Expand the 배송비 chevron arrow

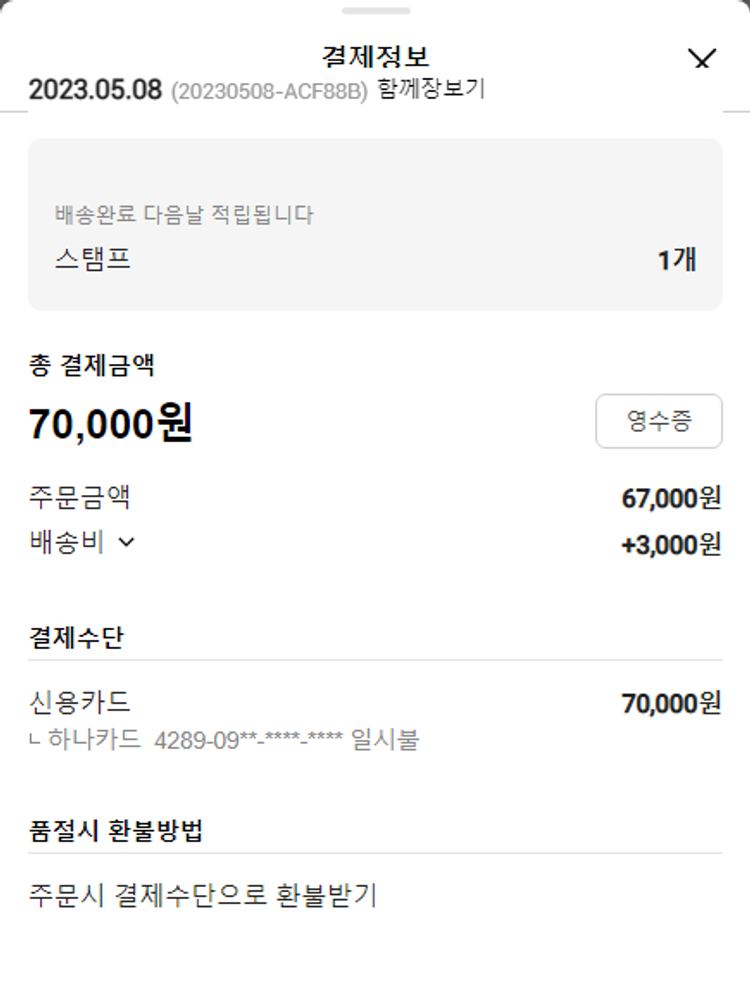tap(126, 543)
